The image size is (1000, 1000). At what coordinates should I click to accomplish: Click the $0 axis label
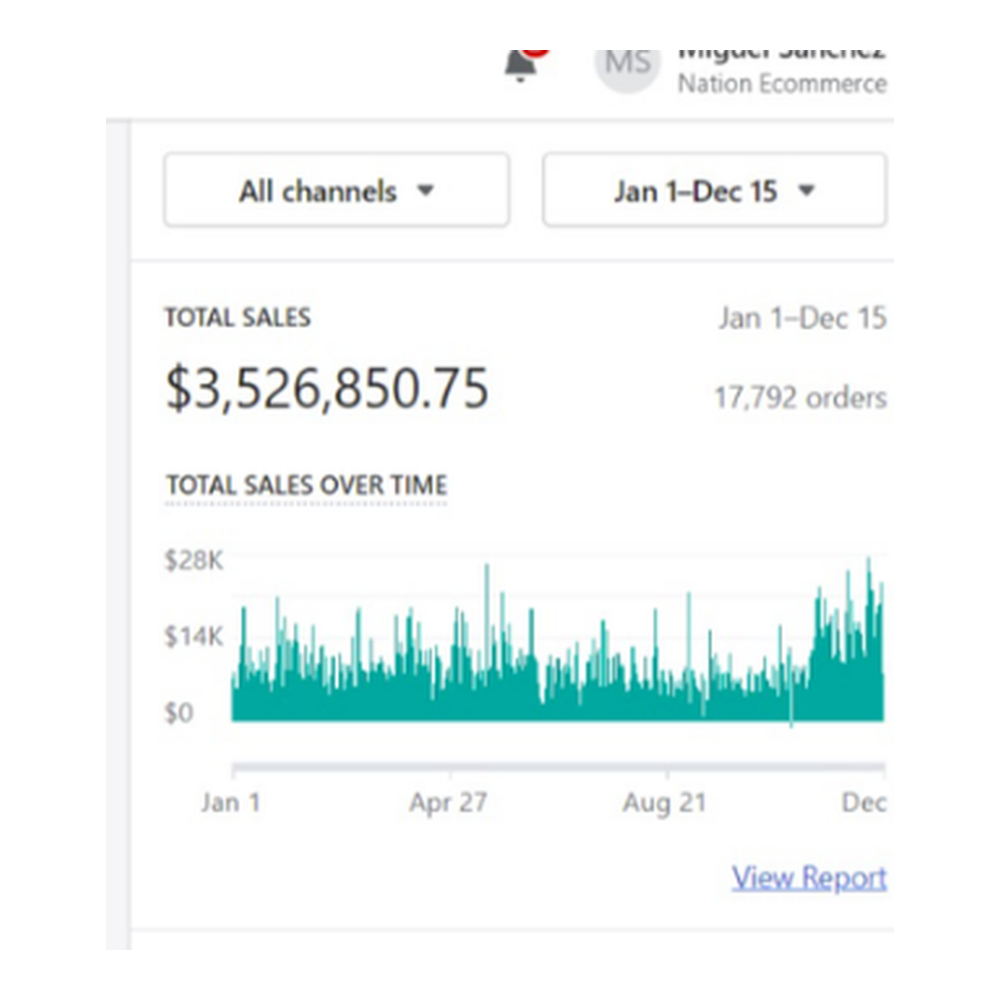pos(179,712)
